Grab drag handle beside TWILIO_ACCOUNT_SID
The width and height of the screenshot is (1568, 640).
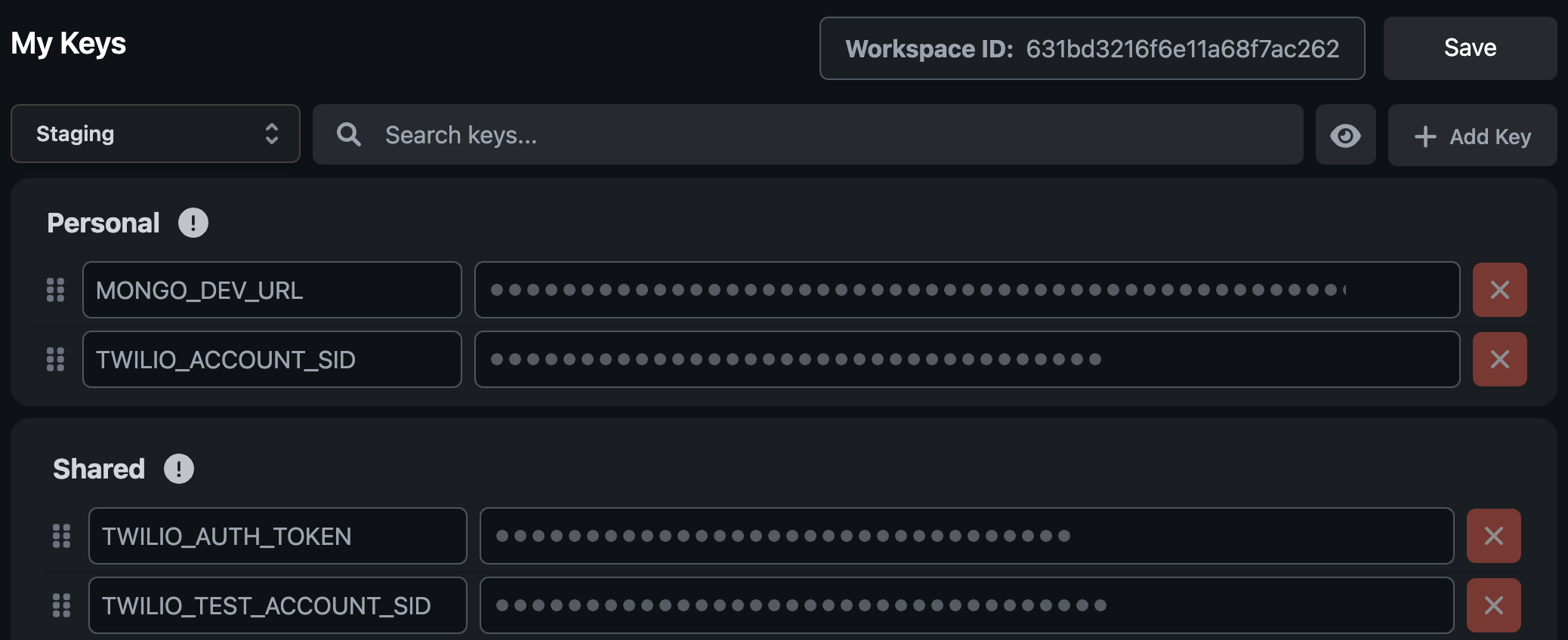pos(55,359)
